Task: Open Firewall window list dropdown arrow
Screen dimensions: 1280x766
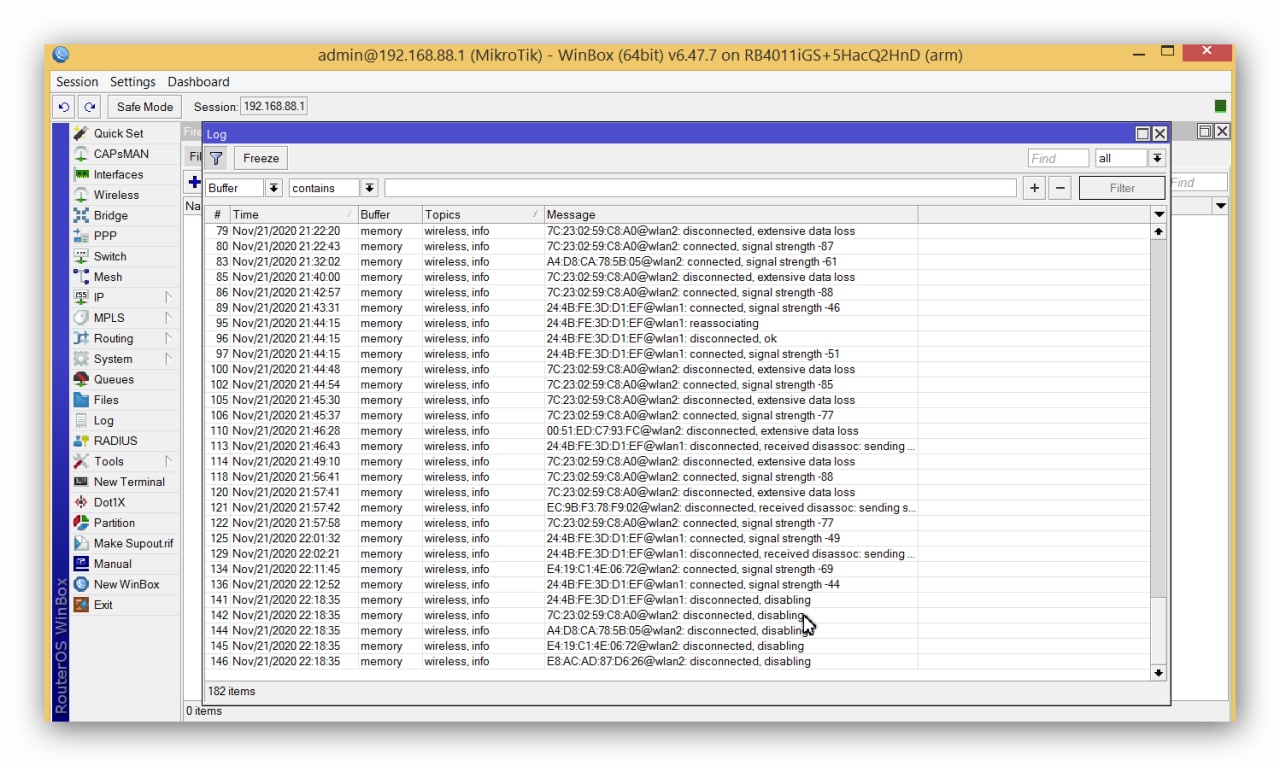Action: [1221, 205]
